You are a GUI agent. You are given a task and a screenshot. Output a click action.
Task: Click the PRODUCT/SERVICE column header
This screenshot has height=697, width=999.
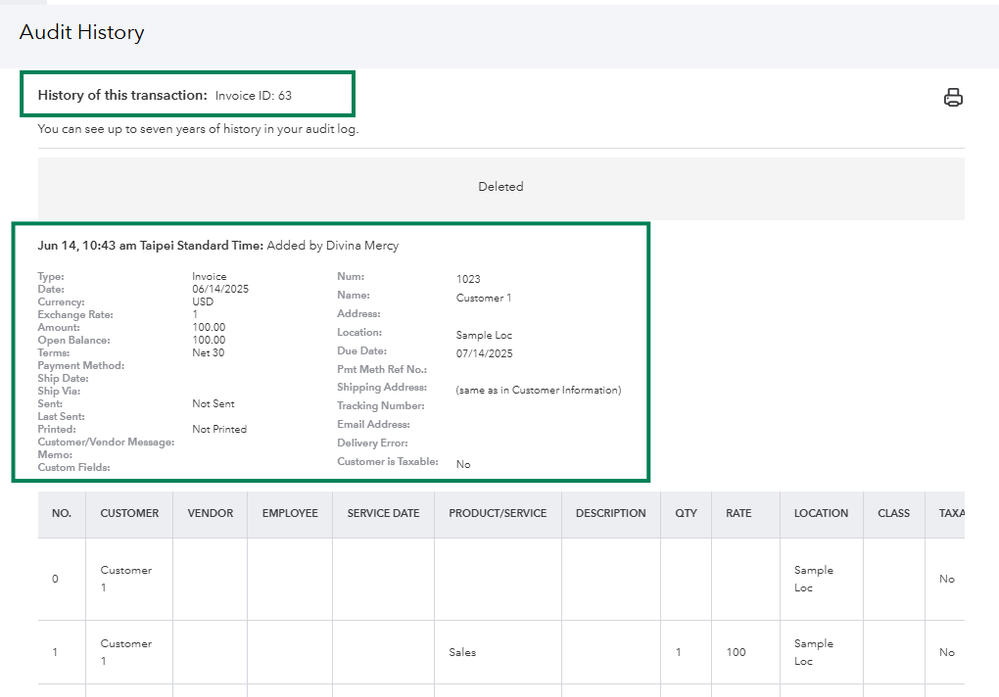(498, 513)
